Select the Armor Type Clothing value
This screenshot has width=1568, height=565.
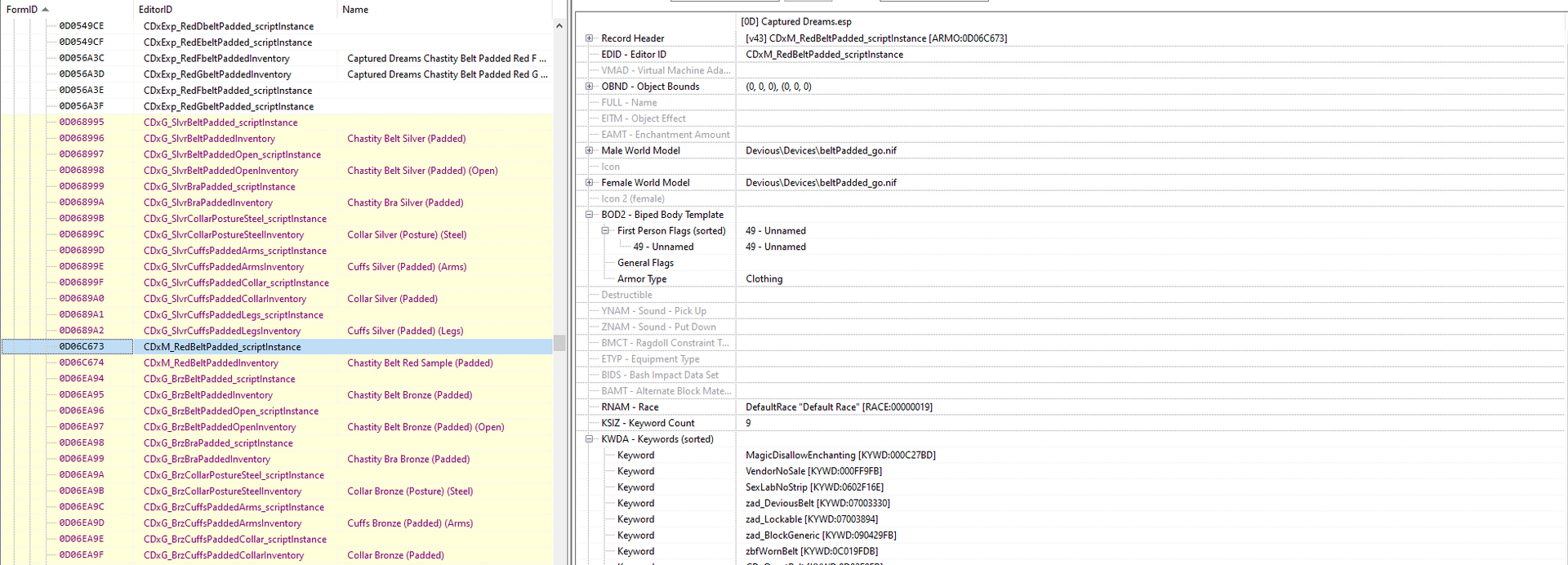pyautogui.click(x=764, y=279)
